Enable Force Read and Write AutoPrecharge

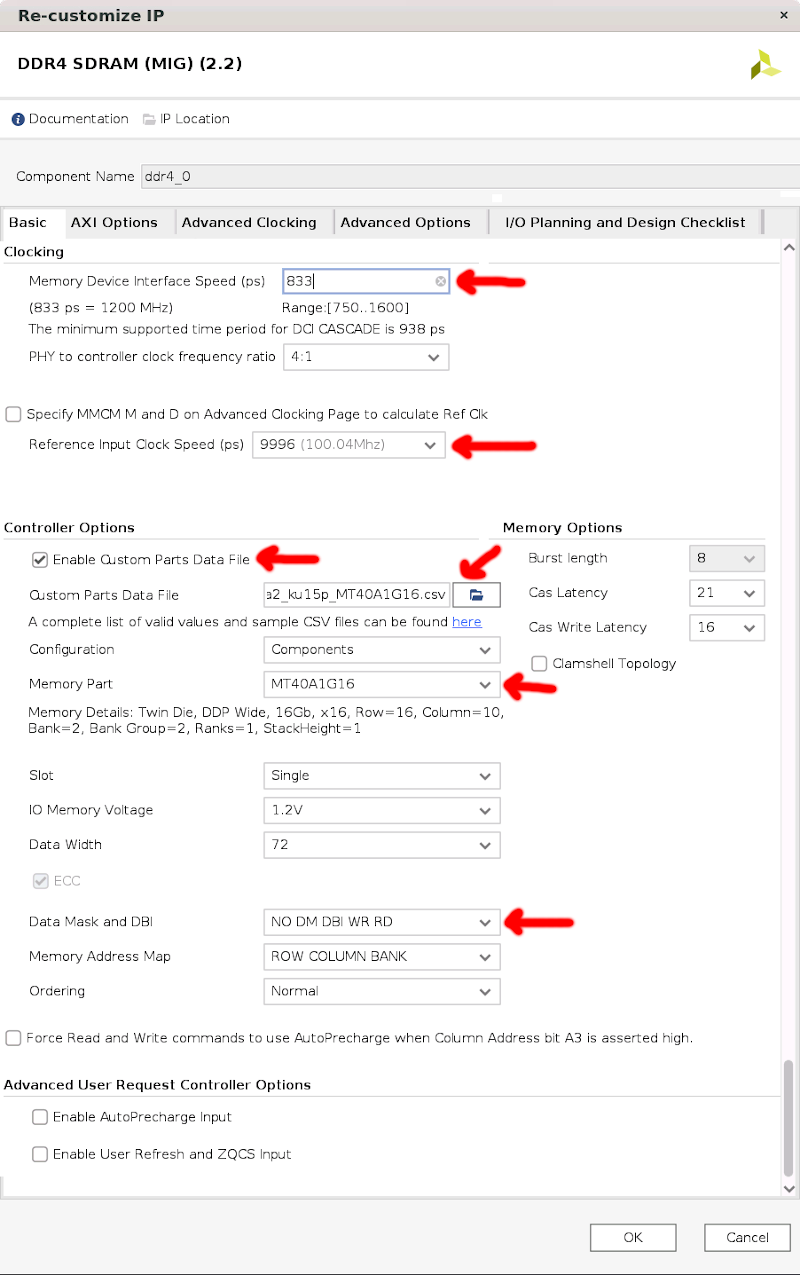pos(13,1038)
